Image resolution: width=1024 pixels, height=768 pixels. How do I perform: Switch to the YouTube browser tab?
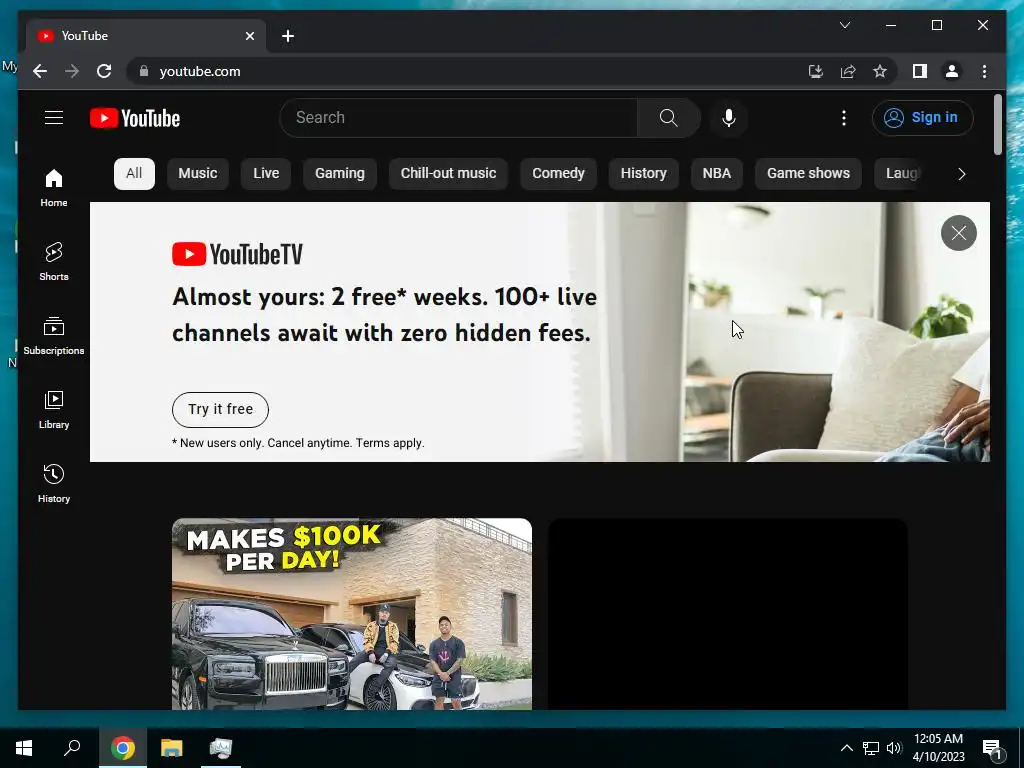pyautogui.click(x=145, y=36)
